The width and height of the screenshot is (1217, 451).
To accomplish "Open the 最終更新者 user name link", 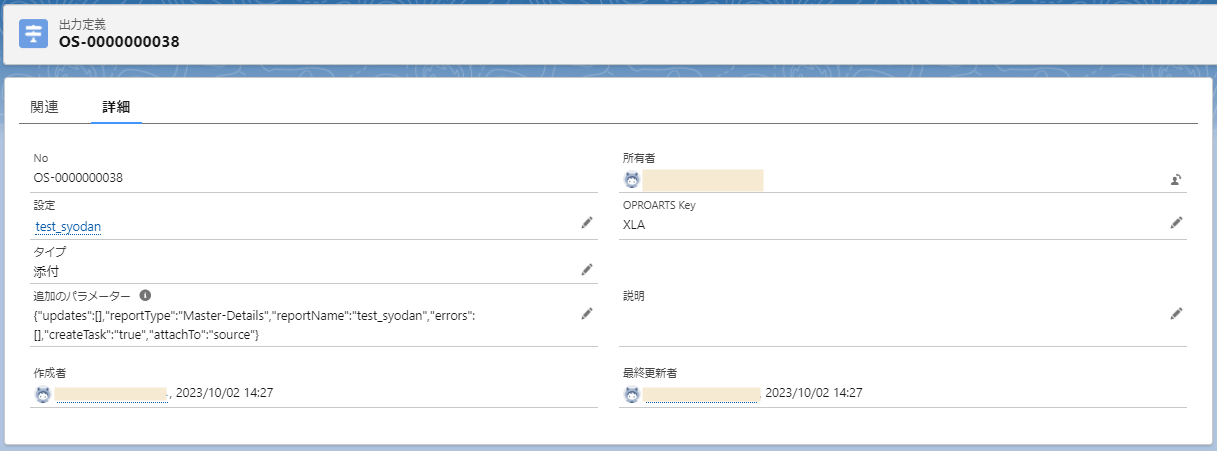I will click(701, 394).
